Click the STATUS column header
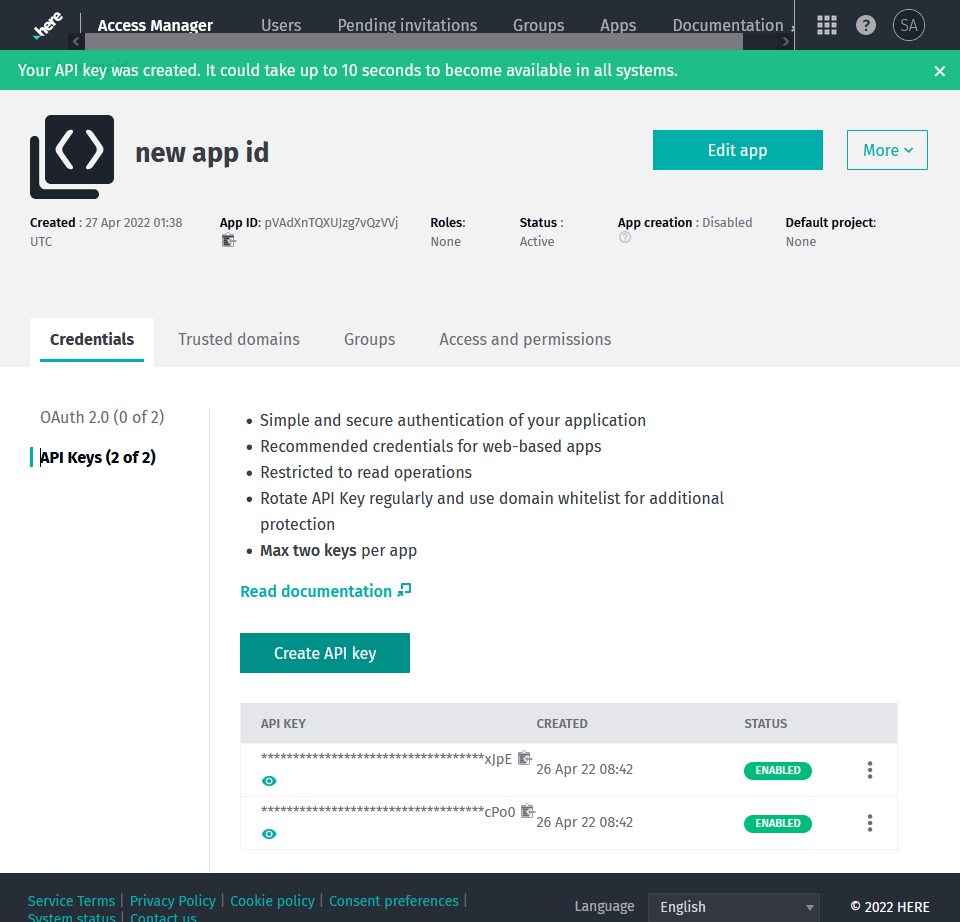This screenshot has height=922, width=960. point(765,724)
